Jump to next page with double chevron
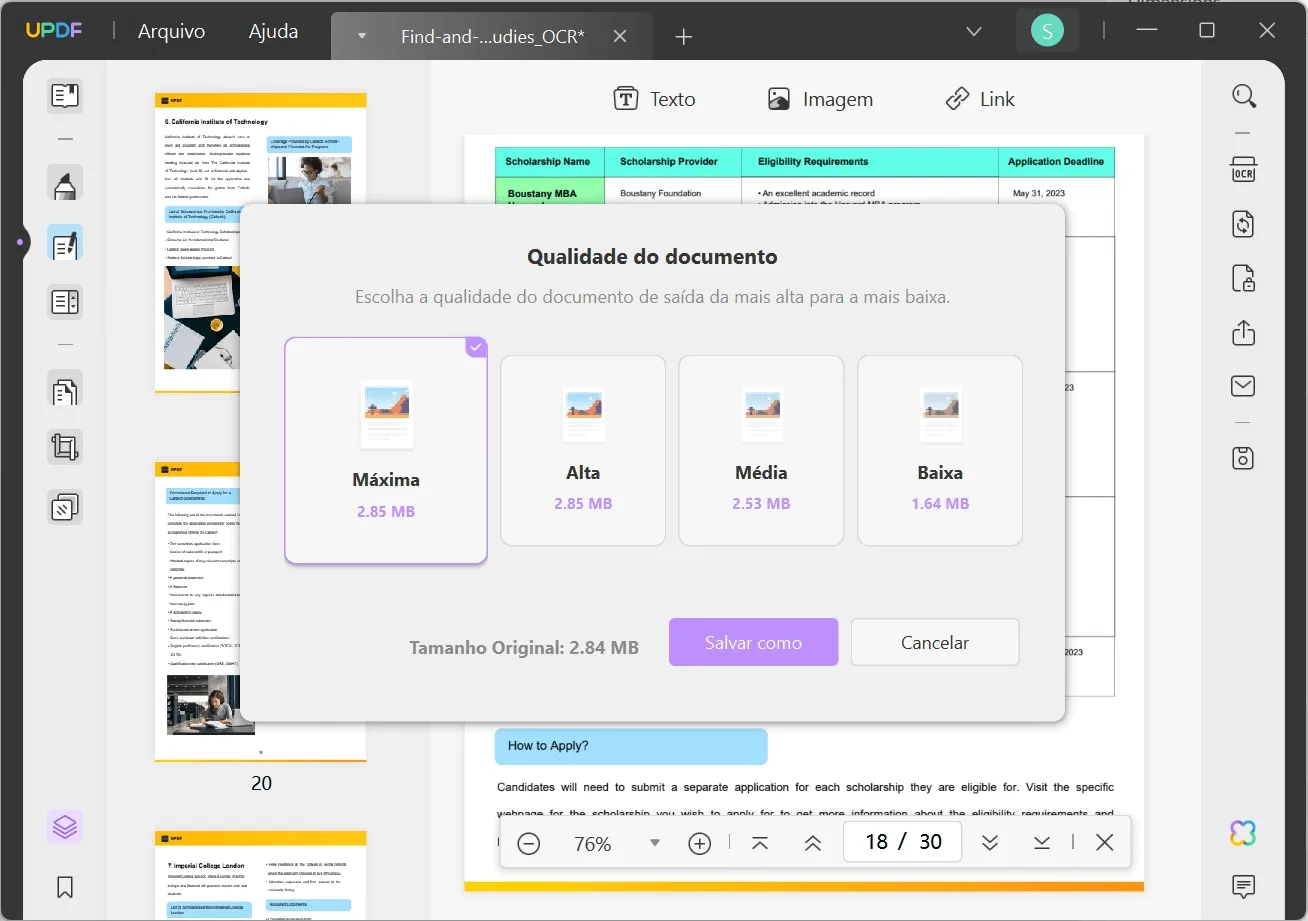The height and width of the screenshot is (921, 1308). [990, 843]
